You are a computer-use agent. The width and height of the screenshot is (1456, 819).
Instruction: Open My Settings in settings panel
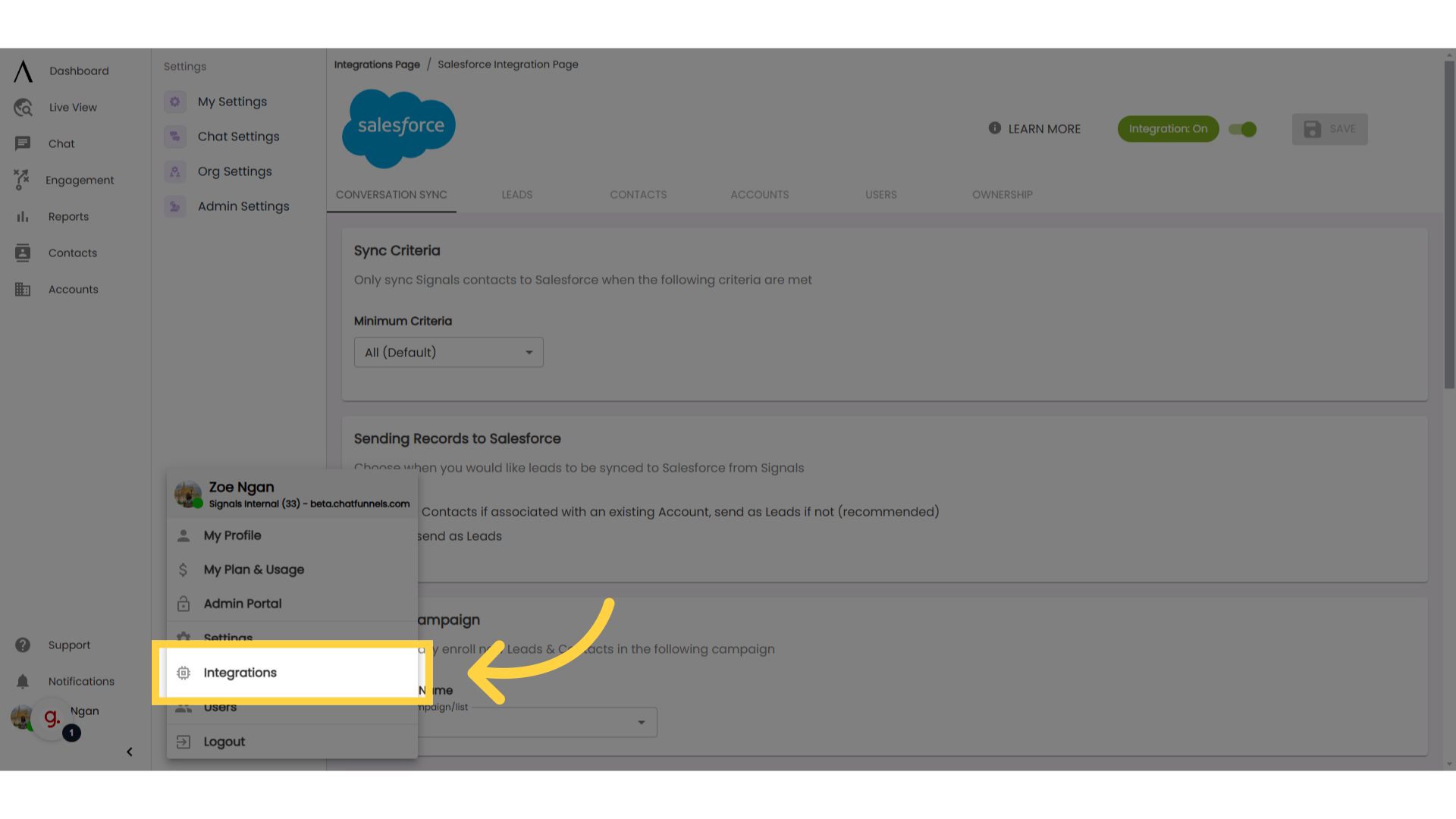point(232,102)
